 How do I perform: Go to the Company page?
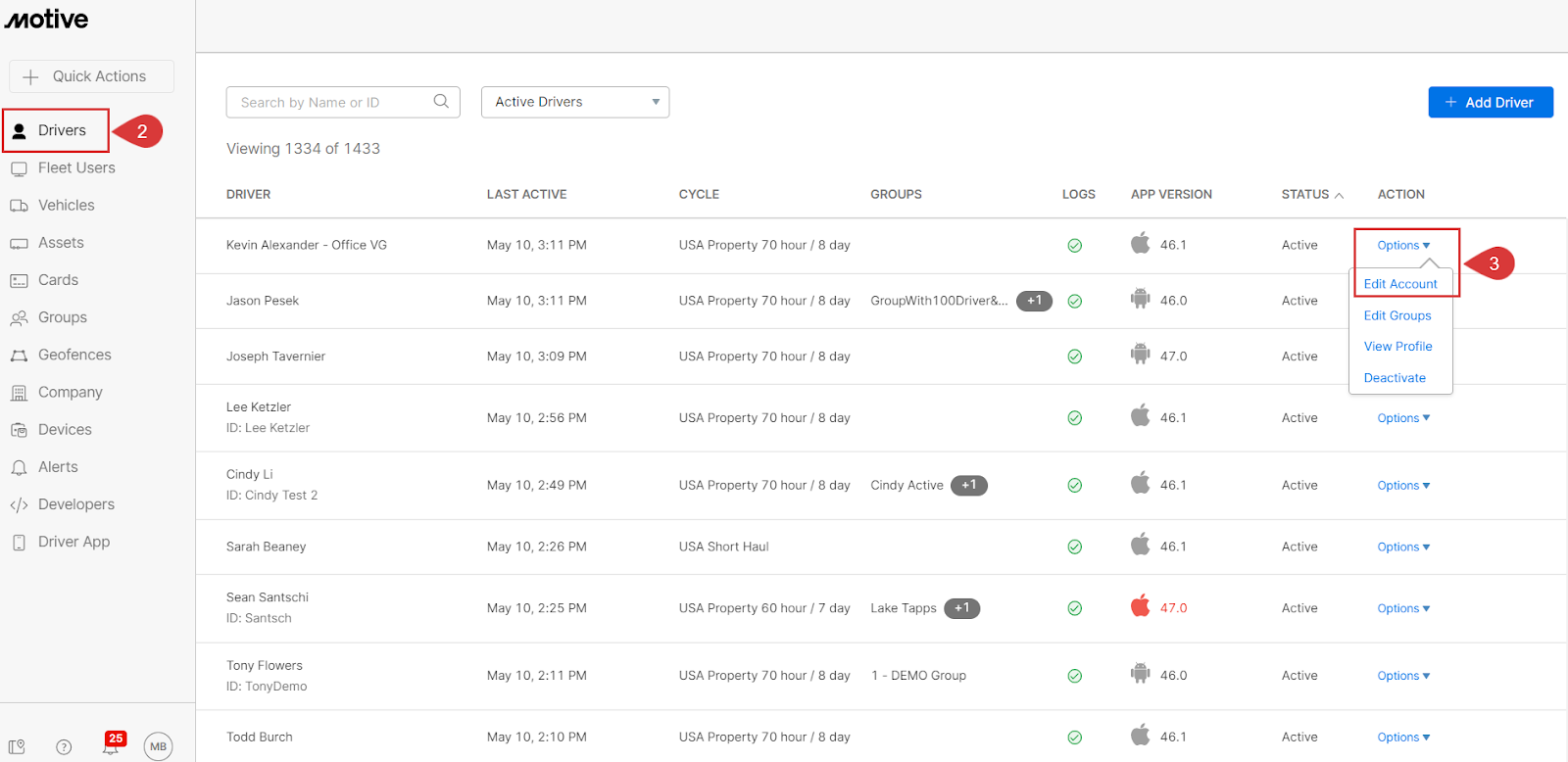tap(57, 392)
